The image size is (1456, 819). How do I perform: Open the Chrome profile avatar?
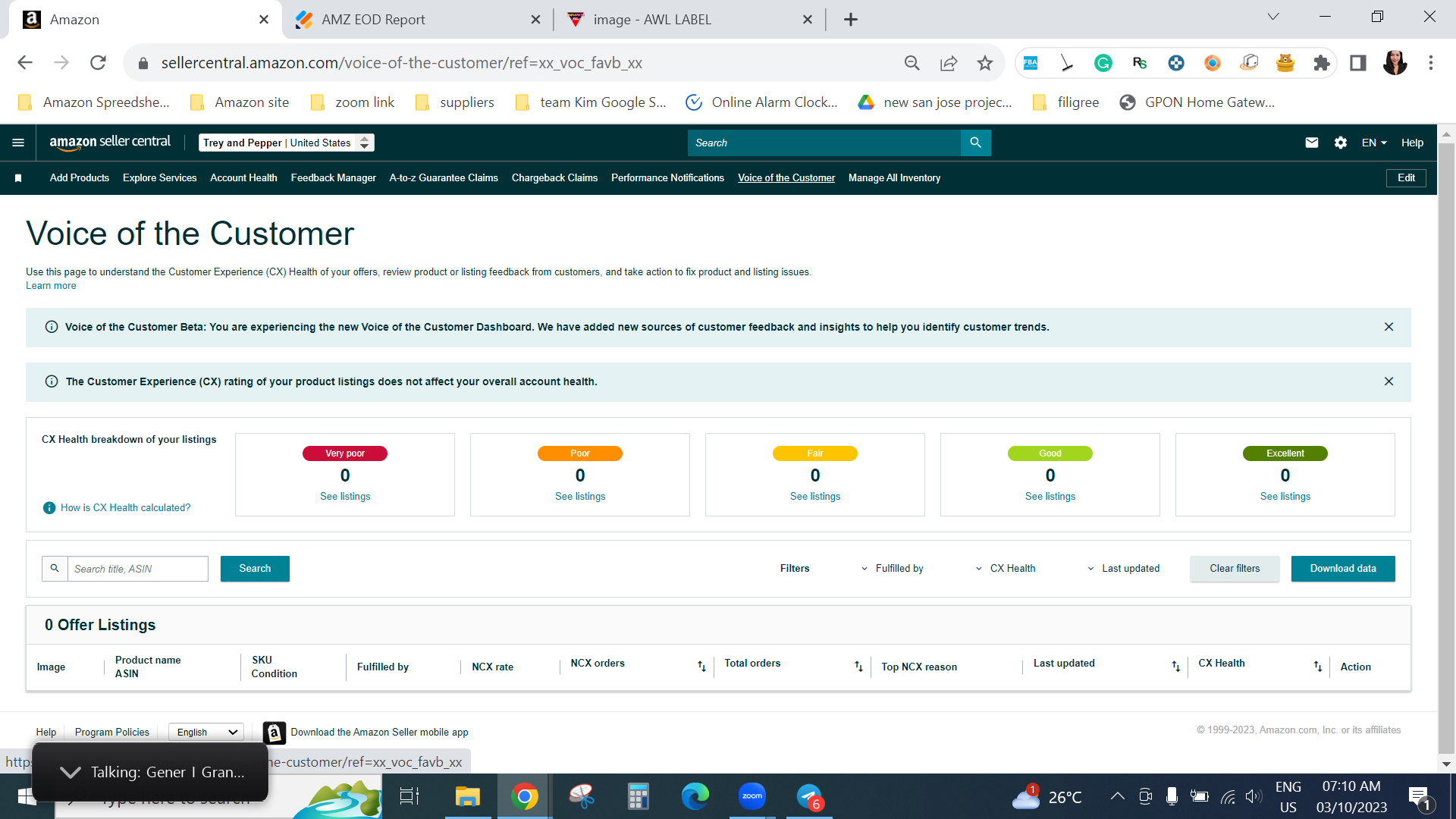click(1395, 63)
